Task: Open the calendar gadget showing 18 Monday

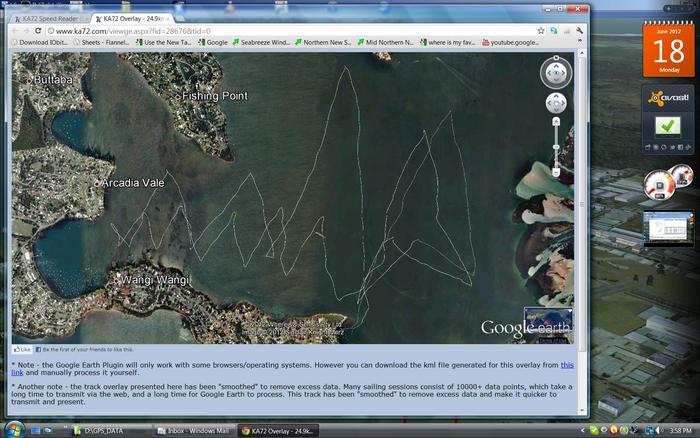Action: 667,51
